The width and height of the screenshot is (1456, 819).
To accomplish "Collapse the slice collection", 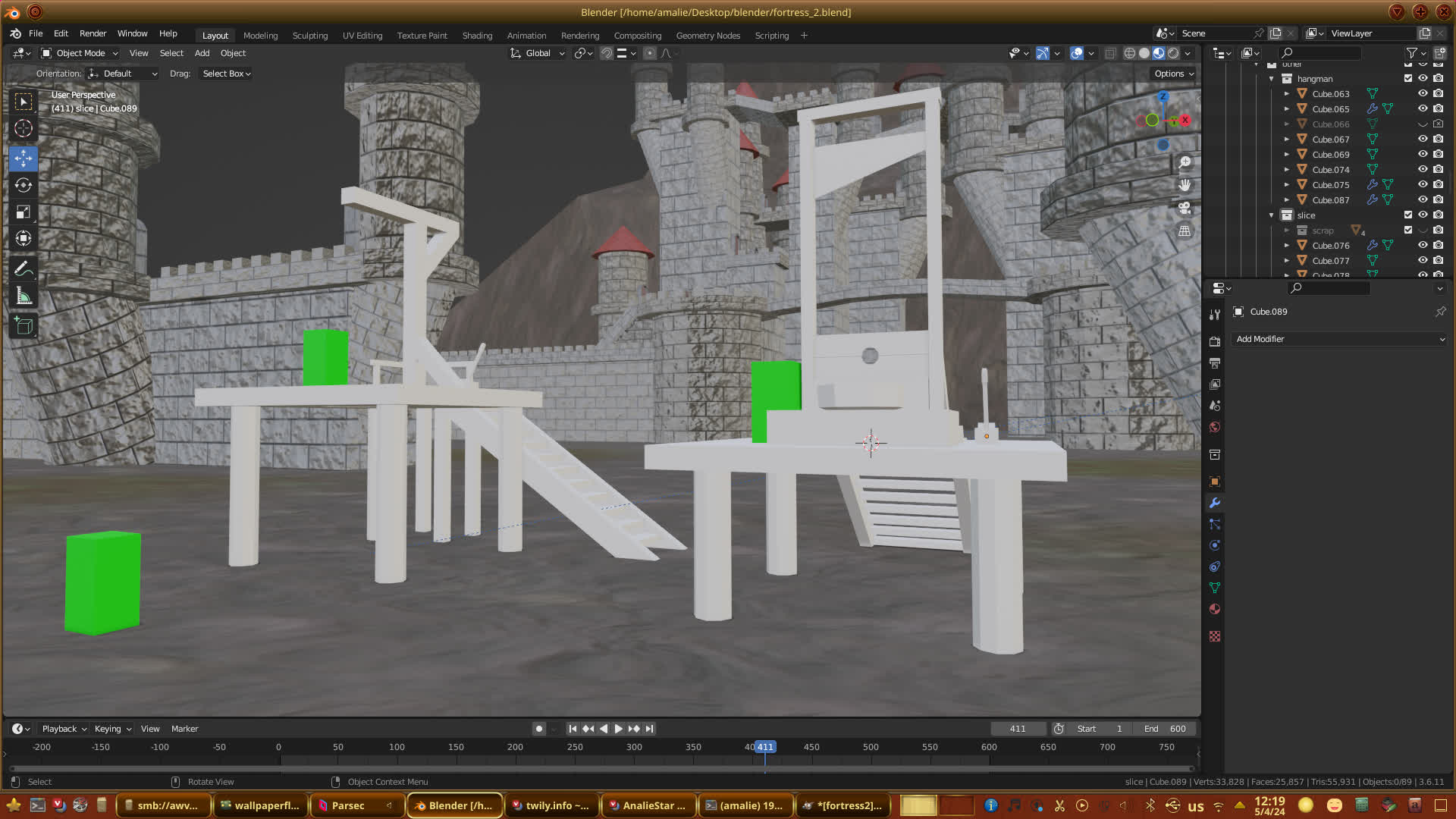I will [x=1272, y=215].
